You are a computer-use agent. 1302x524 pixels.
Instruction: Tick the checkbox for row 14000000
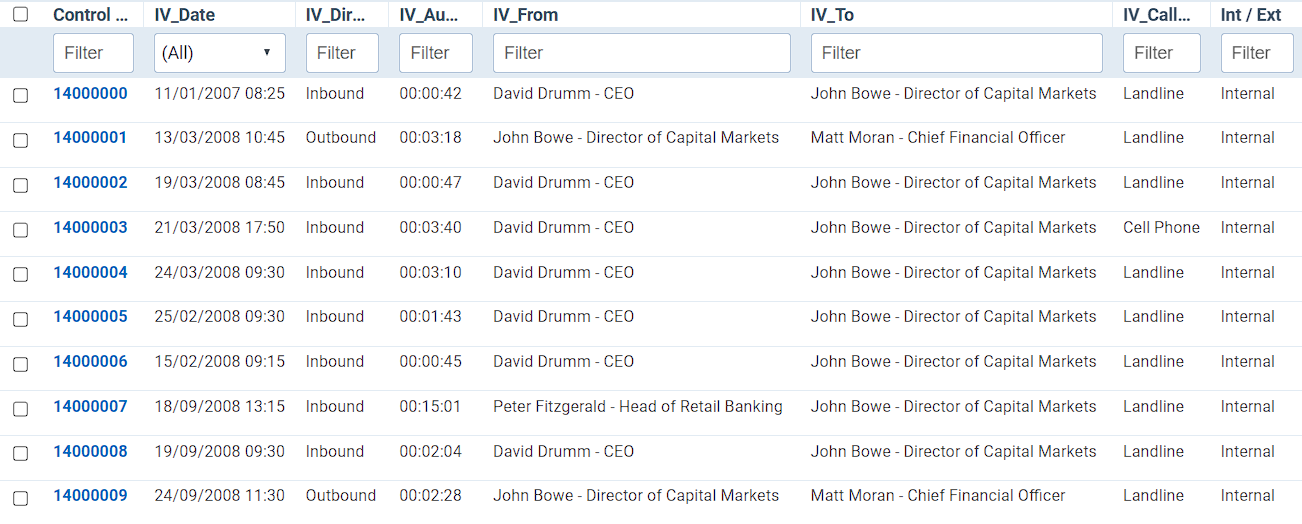click(20, 95)
